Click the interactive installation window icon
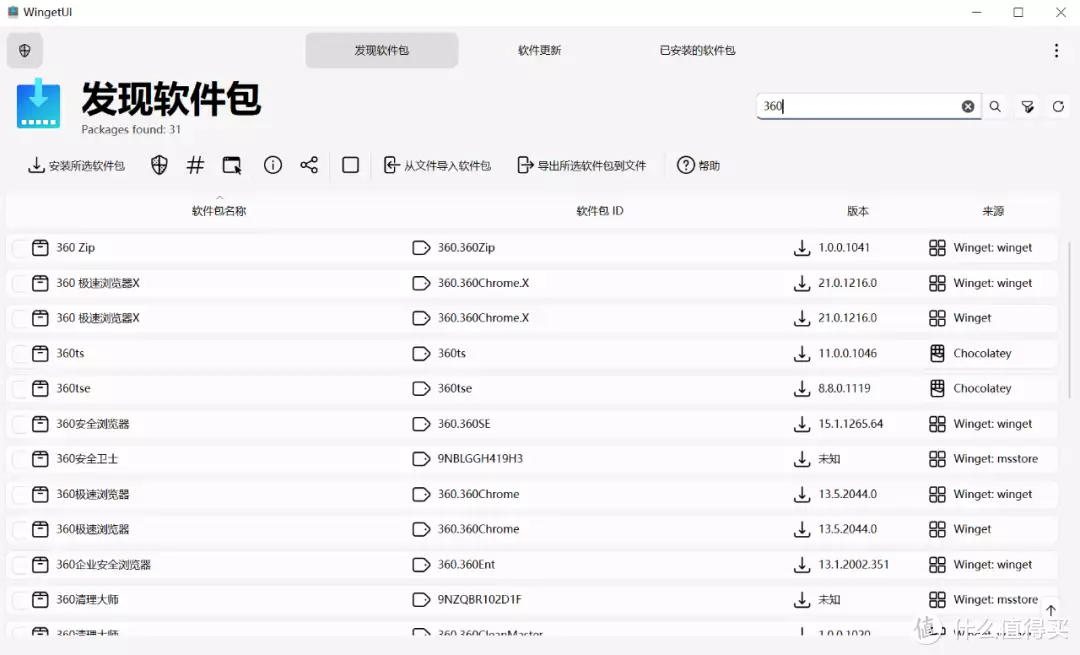Image resolution: width=1080 pixels, height=655 pixels. click(x=232, y=165)
